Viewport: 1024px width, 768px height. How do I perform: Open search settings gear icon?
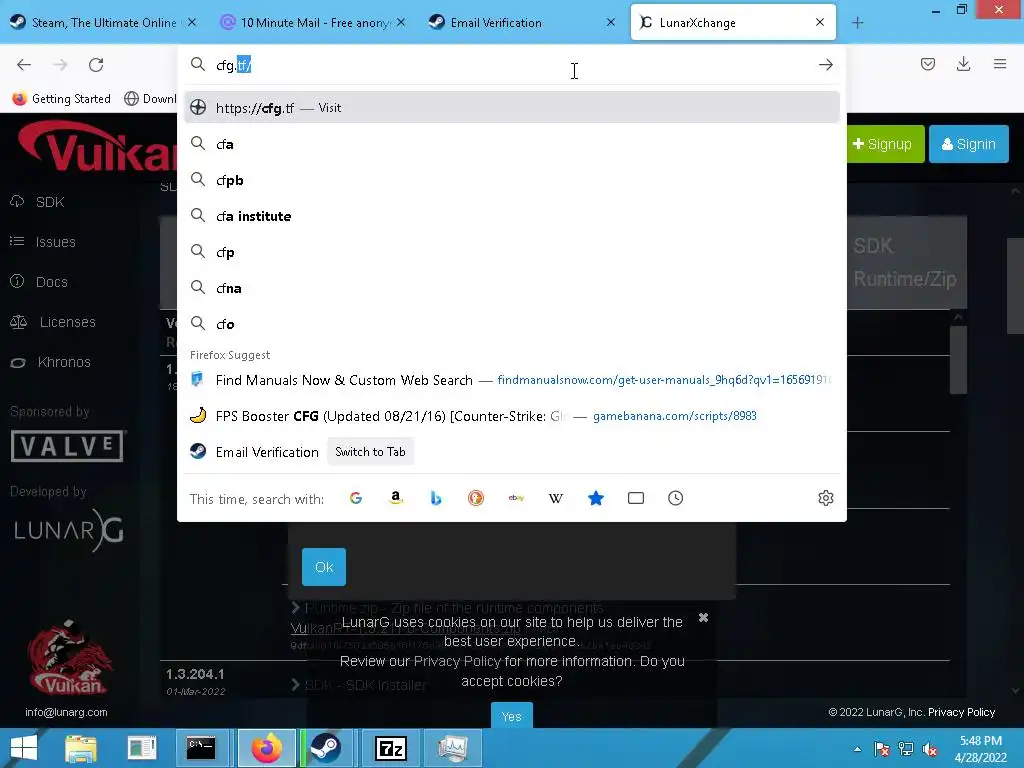825,498
